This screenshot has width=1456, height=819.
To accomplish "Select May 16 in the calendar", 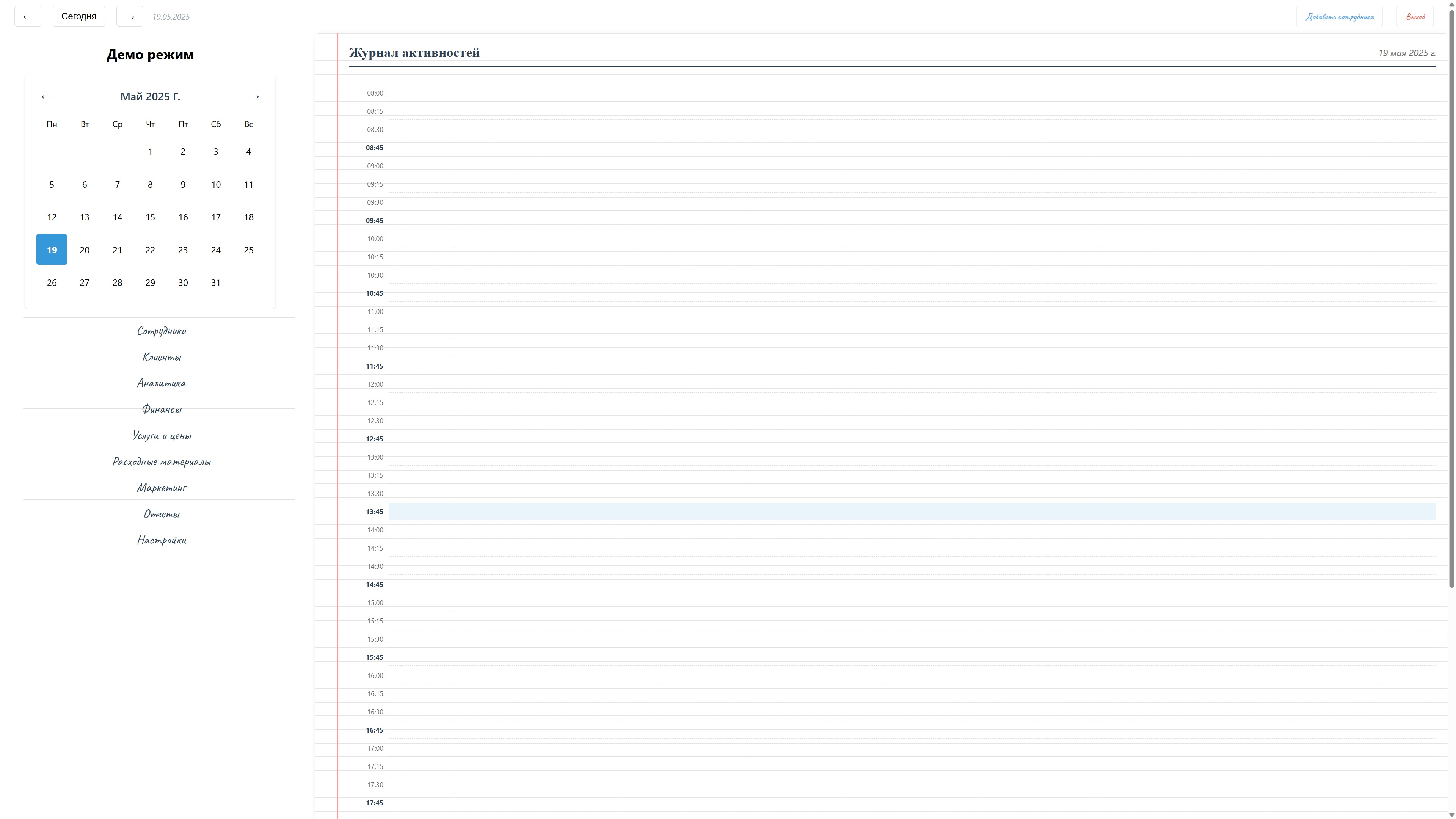I will (x=182, y=217).
